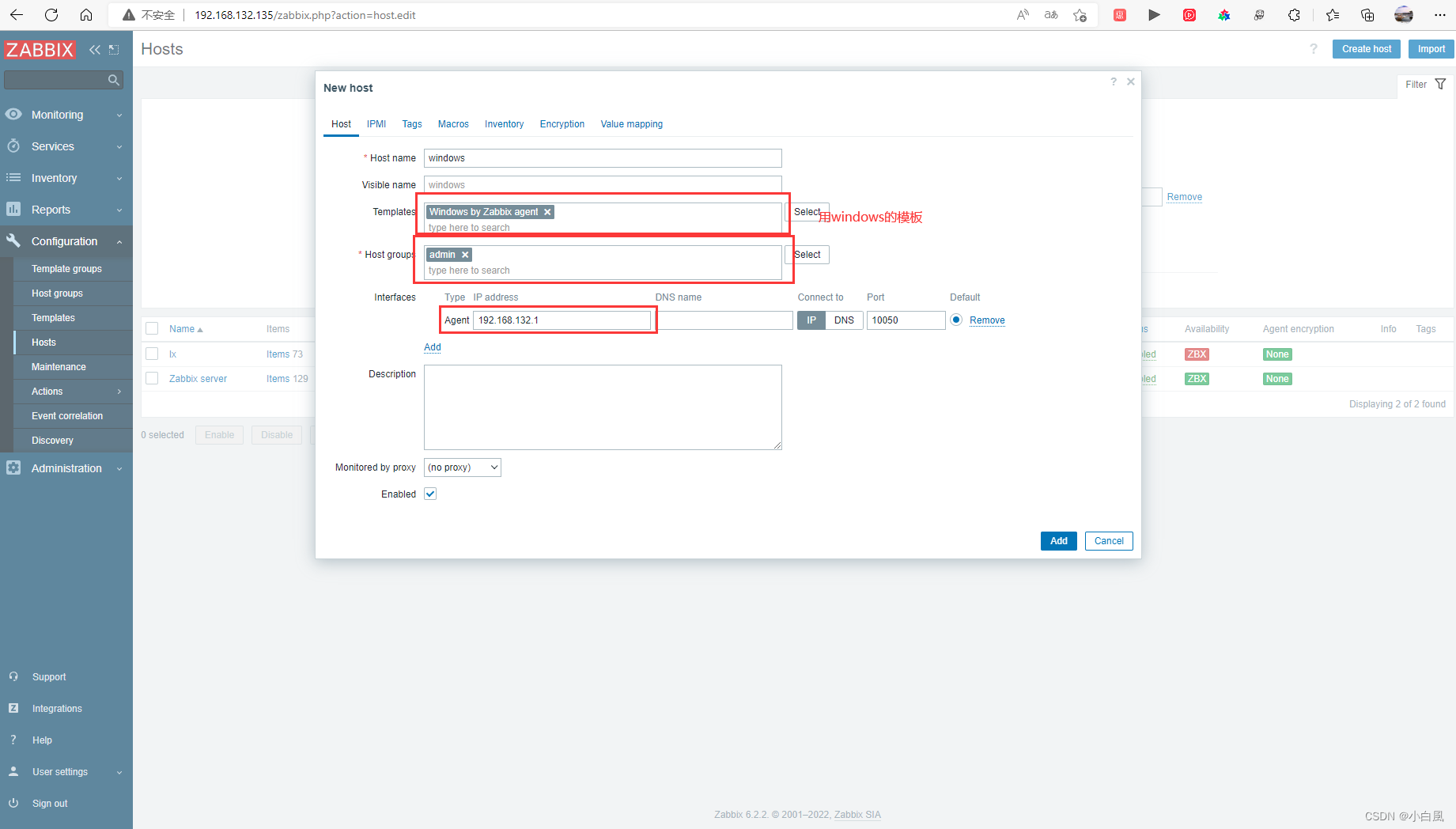Expand the Reports menu
Screen dimensions: 1456x829
(66, 210)
